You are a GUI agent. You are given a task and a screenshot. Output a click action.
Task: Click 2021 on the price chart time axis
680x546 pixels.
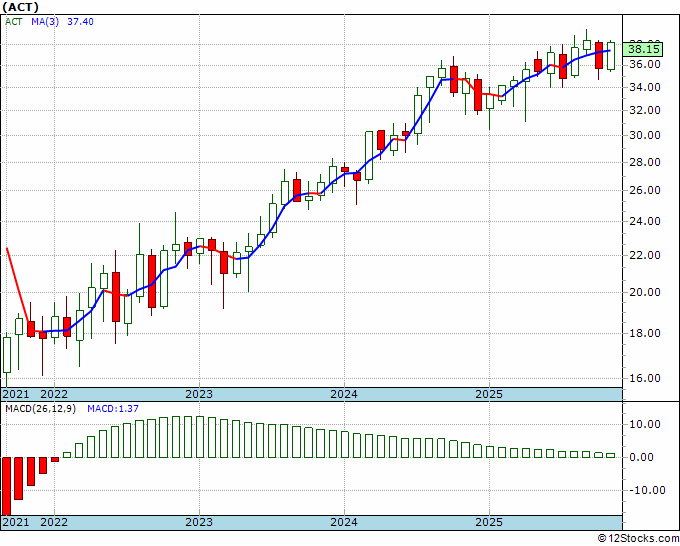(x=15, y=394)
